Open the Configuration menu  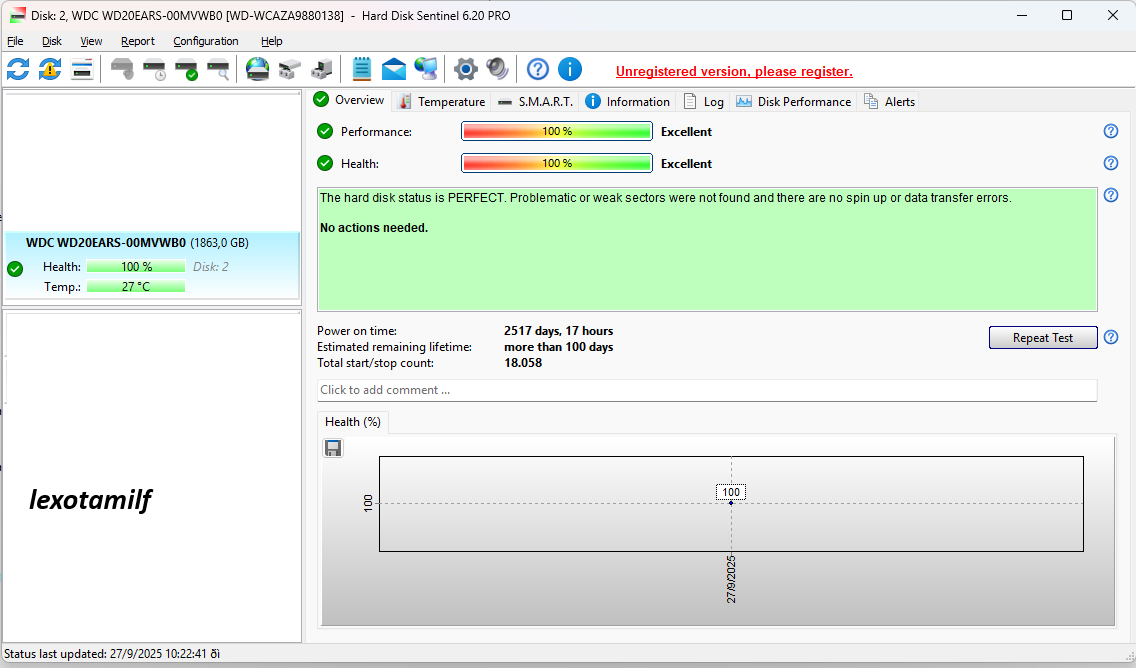click(x=206, y=41)
